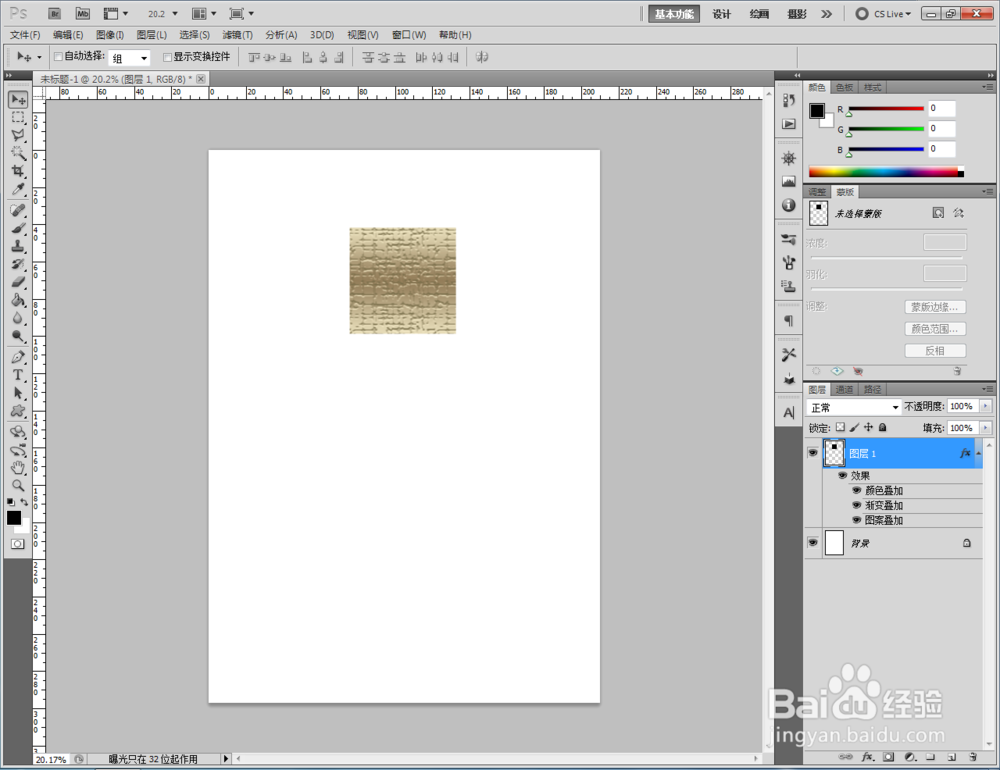Viewport: 1000px width, 770px height.
Task: Select the Brush tool
Action: click(x=18, y=228)
